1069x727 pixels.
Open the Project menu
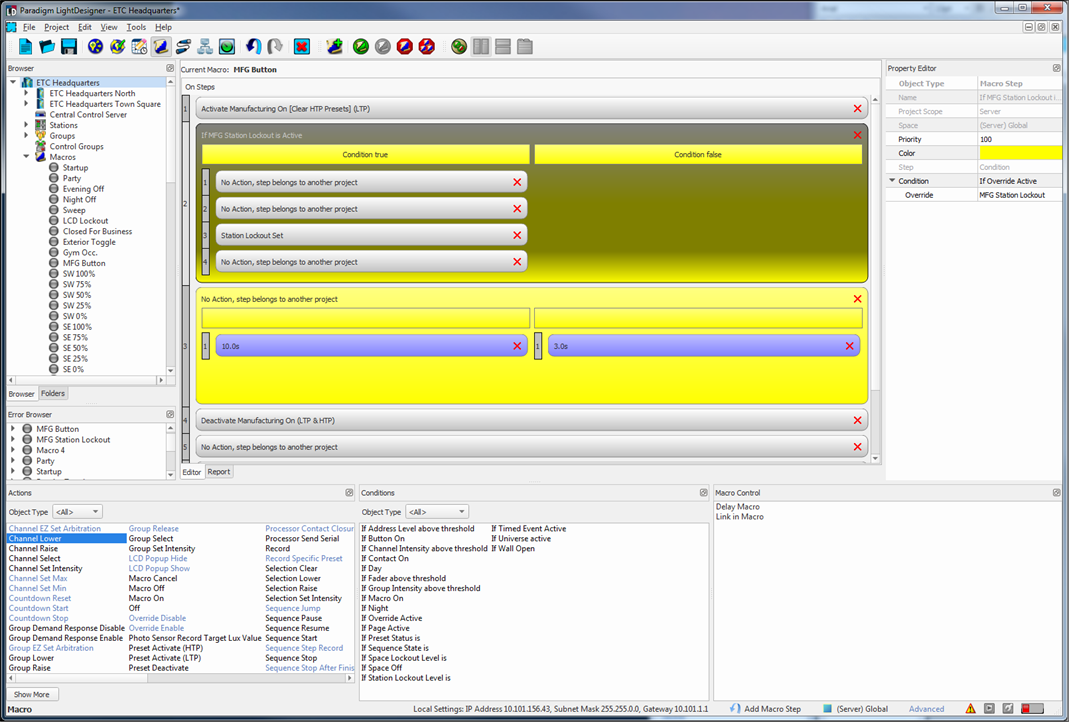point(56,27)
